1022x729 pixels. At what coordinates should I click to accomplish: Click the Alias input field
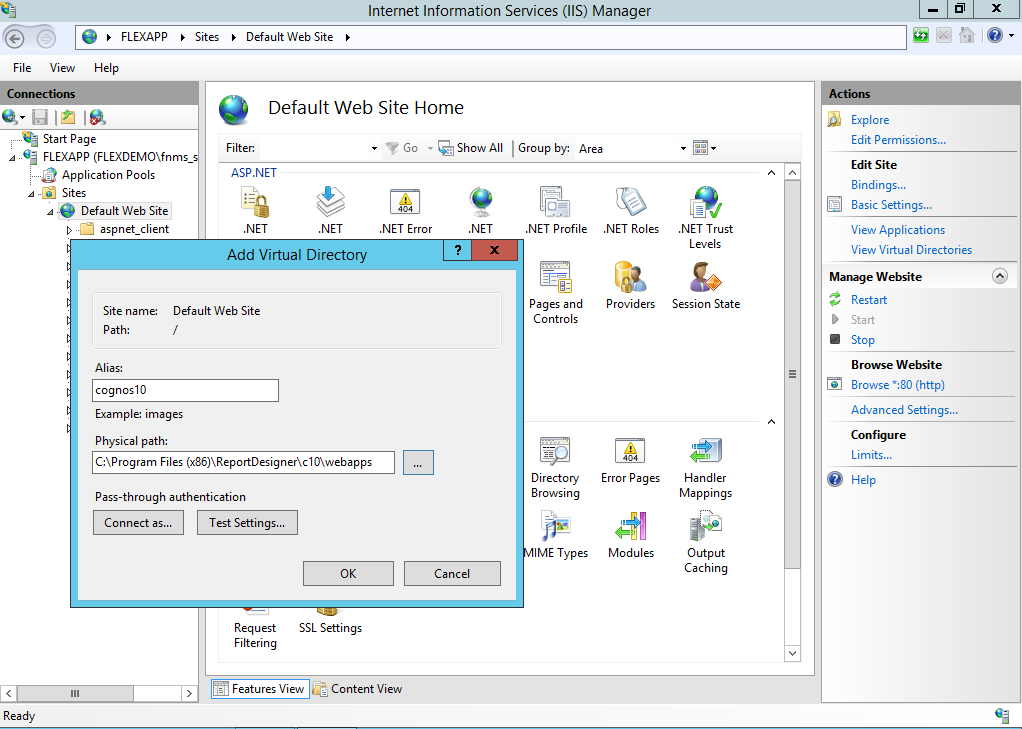point(186,390)
